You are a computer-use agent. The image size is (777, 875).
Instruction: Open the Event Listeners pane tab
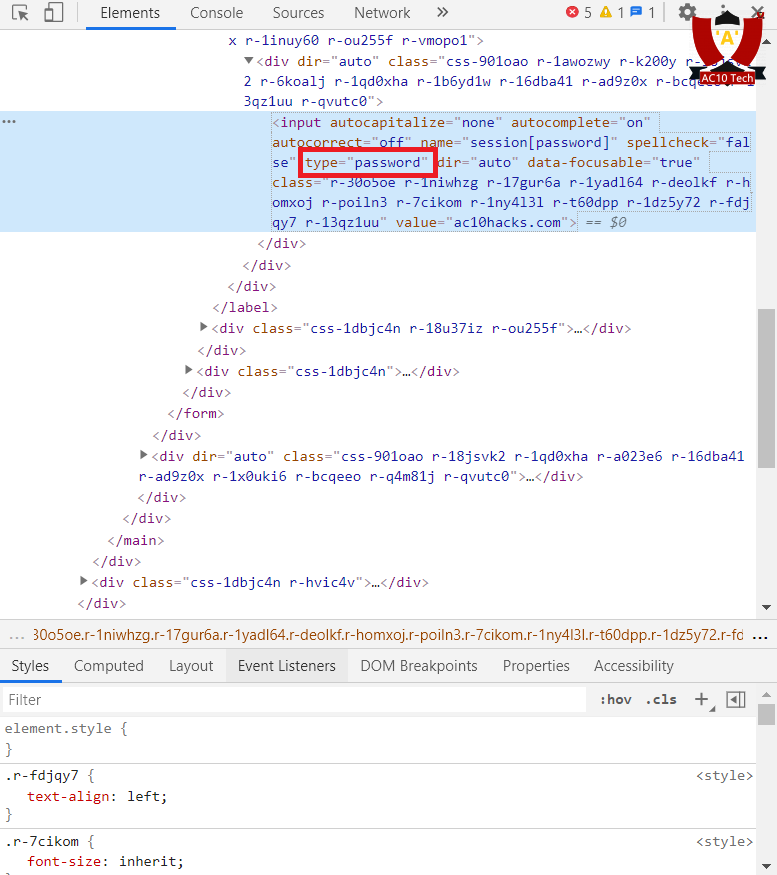[286, 666]
